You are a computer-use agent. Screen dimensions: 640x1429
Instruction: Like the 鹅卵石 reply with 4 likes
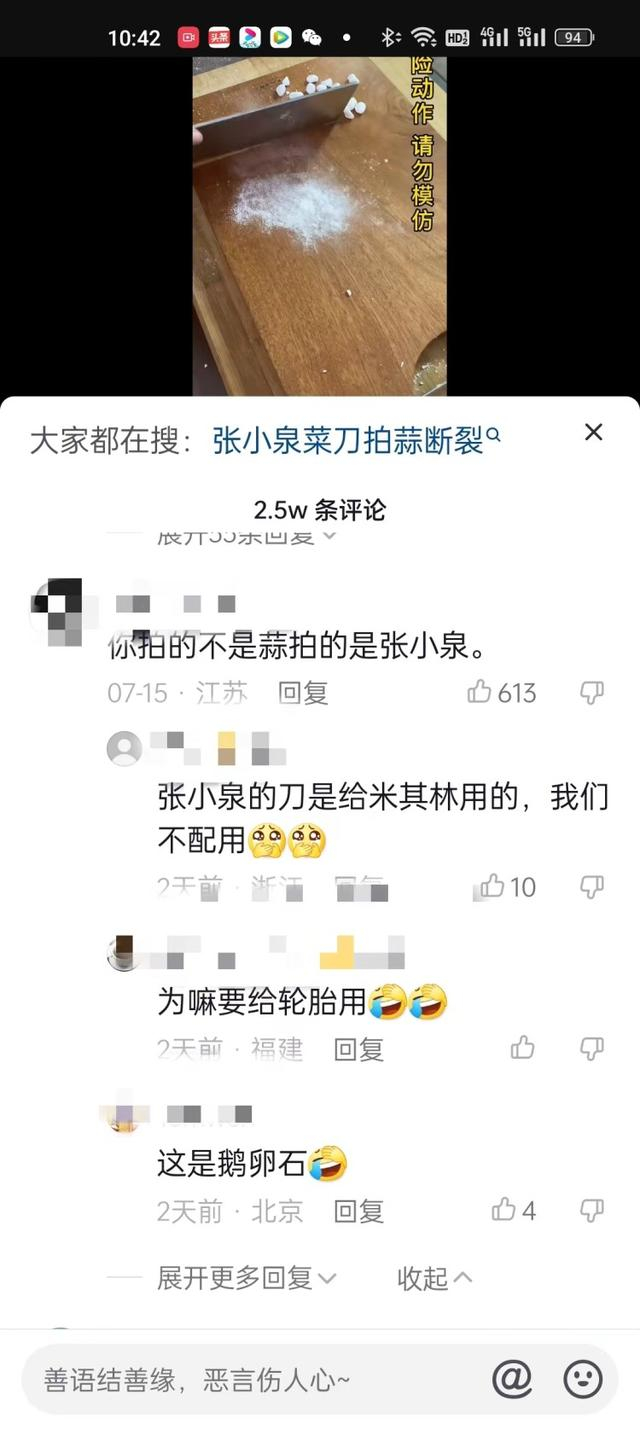click(514, 1211)
